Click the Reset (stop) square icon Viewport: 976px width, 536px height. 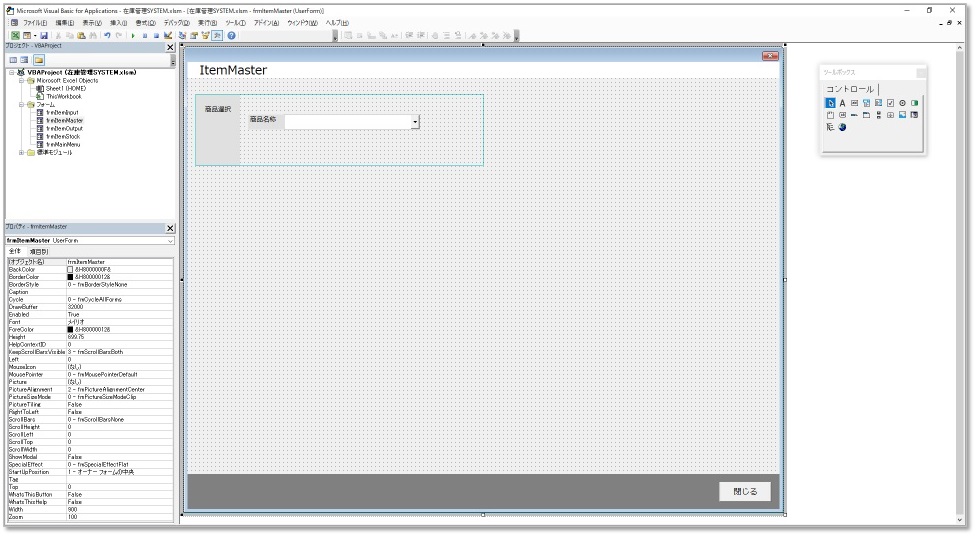point(156,35)
